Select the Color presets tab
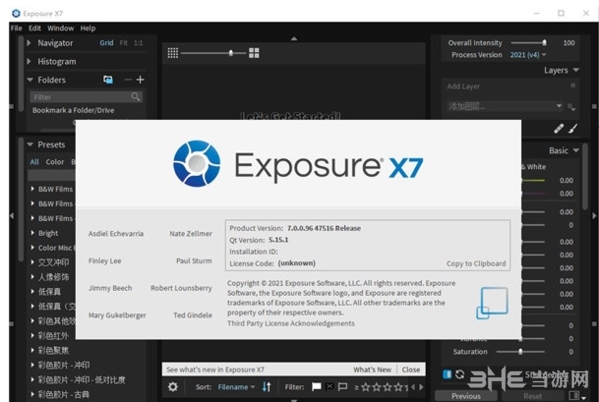 coord(55,162)
